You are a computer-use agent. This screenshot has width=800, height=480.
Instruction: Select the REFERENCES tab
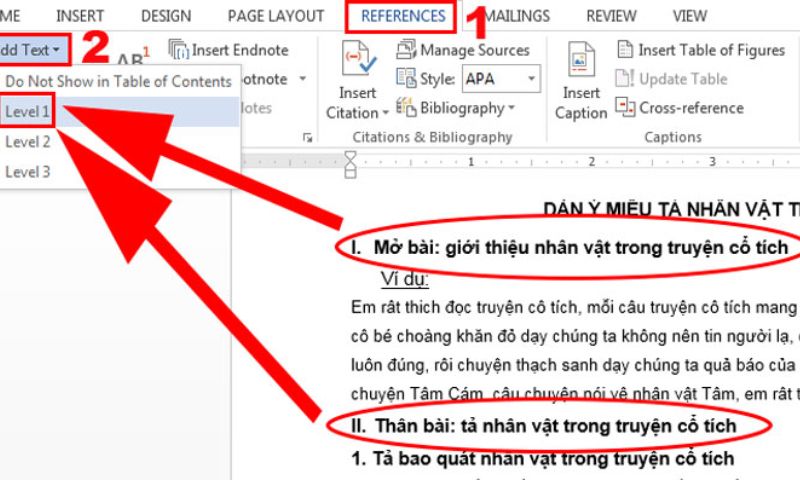coord(403,16)
